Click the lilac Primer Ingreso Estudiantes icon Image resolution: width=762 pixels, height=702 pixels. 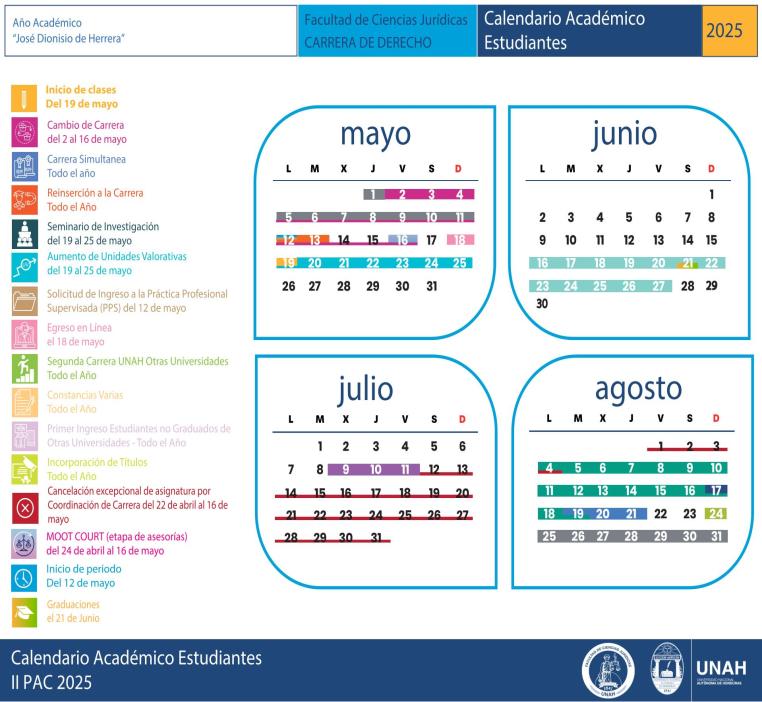pos(24,436)
